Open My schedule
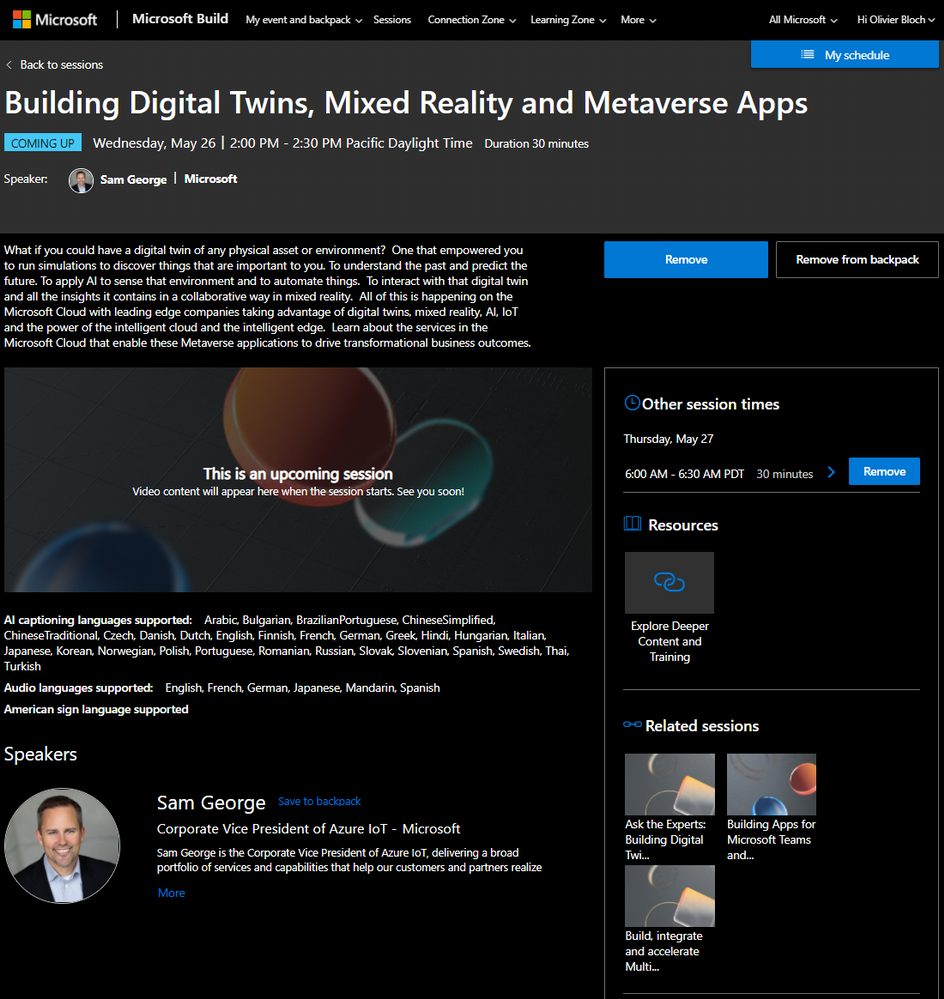Screen dimensions: 944x999 [845, 55]
